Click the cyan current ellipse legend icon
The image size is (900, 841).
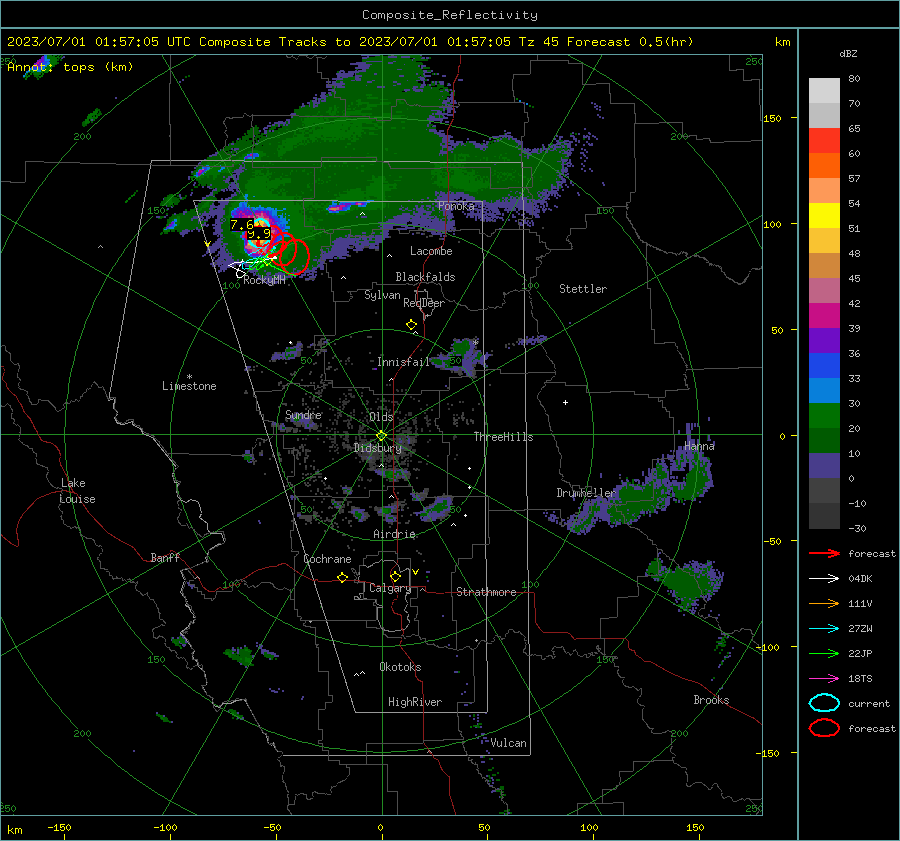point(824,703)
